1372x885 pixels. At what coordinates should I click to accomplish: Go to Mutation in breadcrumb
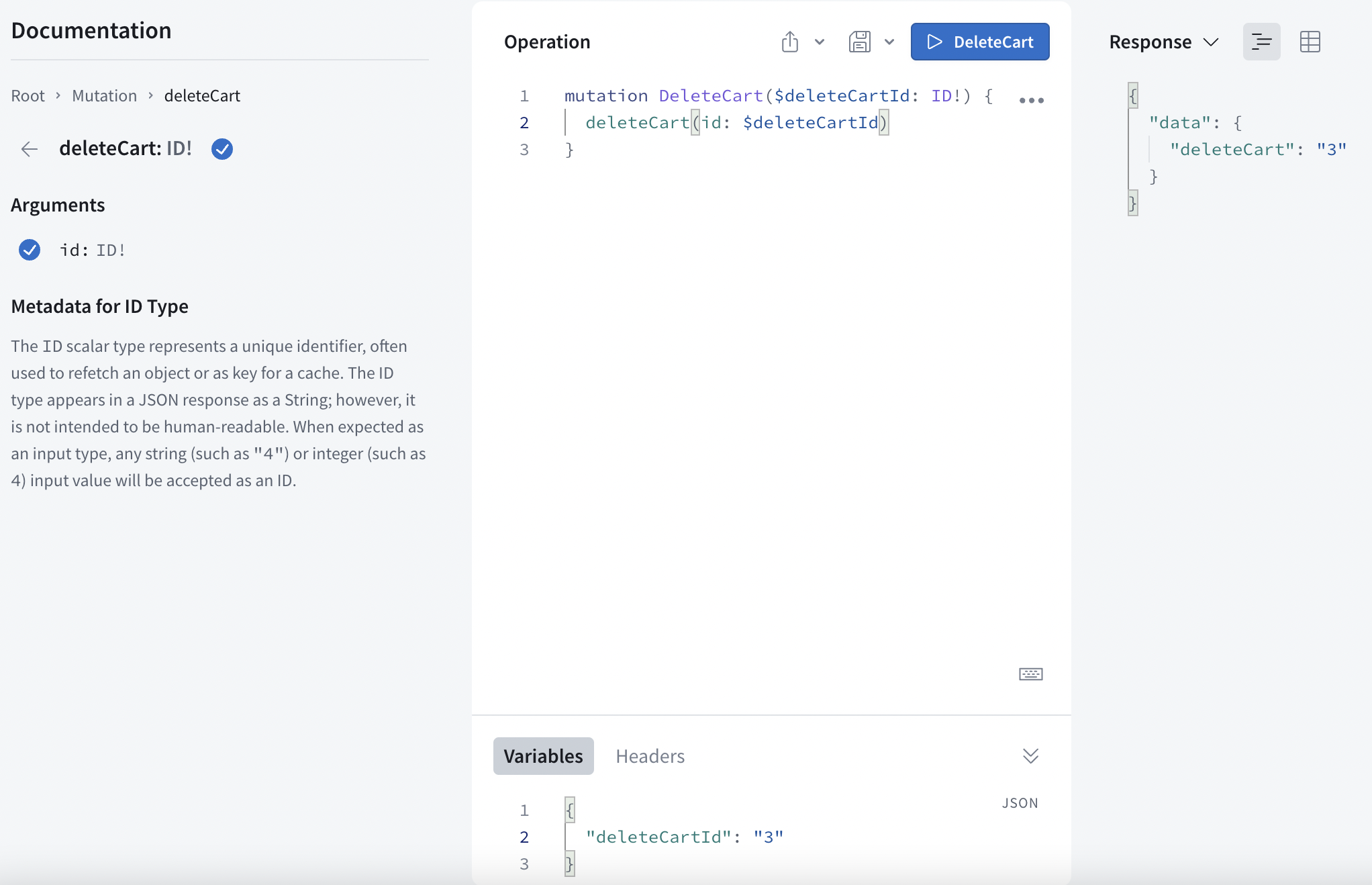104,96
